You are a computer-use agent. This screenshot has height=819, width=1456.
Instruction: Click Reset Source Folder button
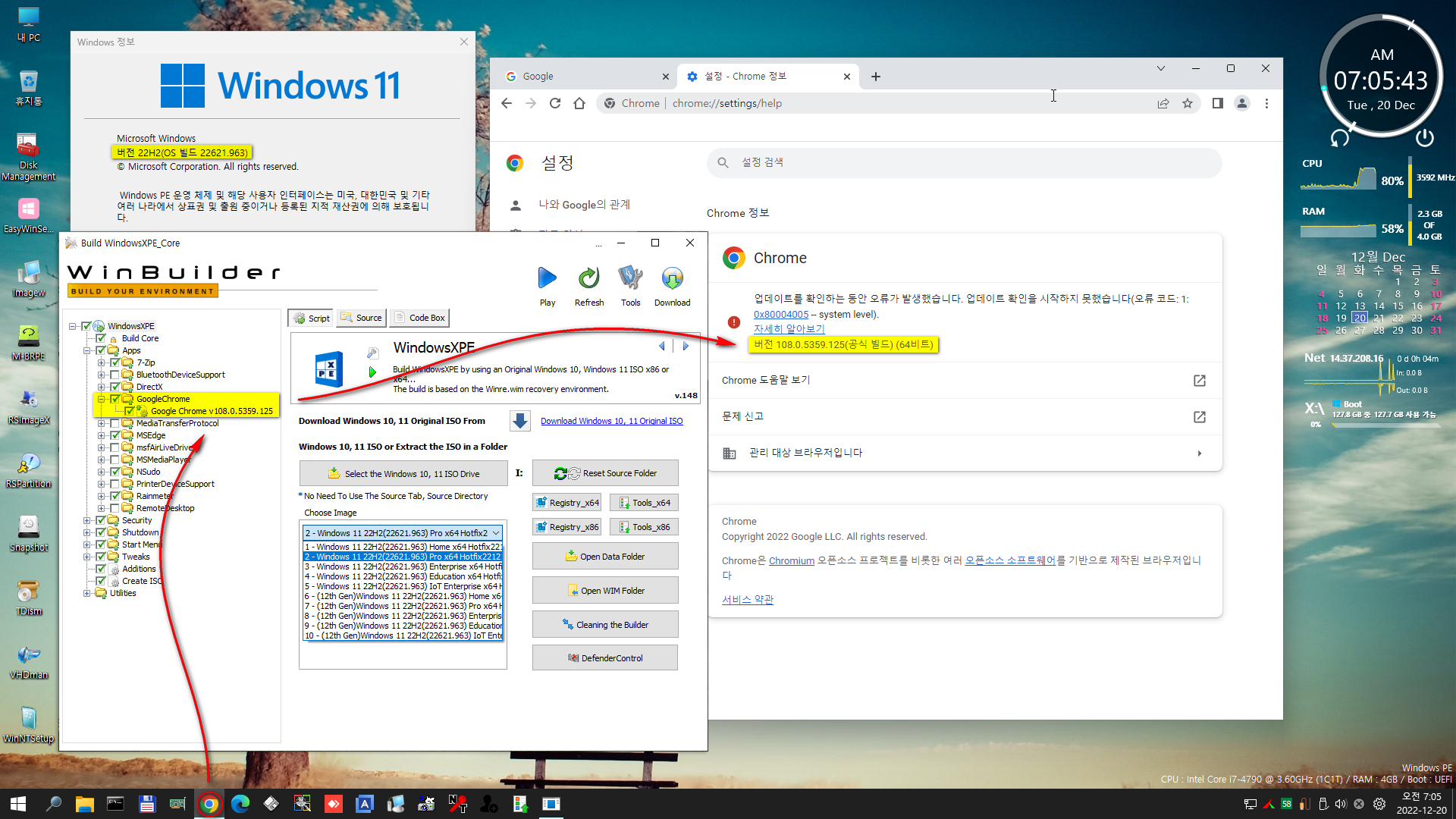click(x=605, y=473)
